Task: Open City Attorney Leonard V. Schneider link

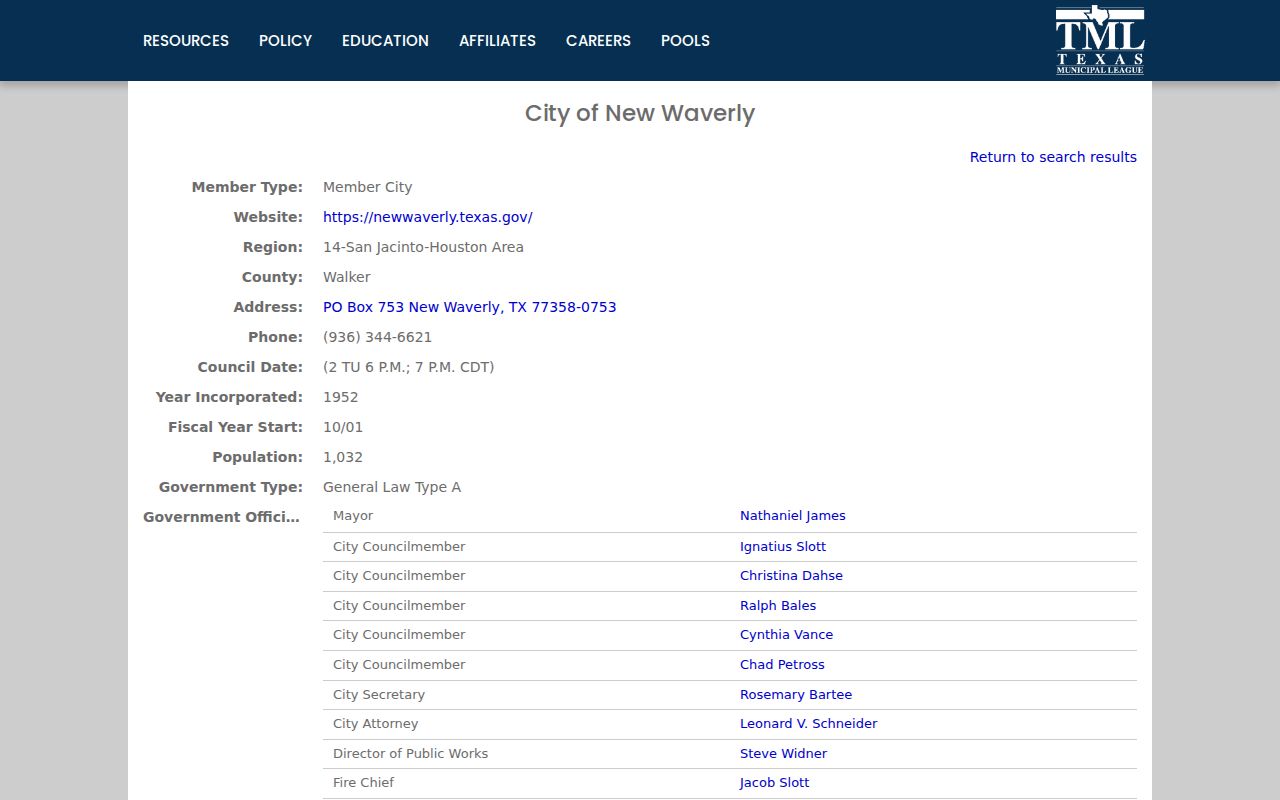Action: [809, 724]
